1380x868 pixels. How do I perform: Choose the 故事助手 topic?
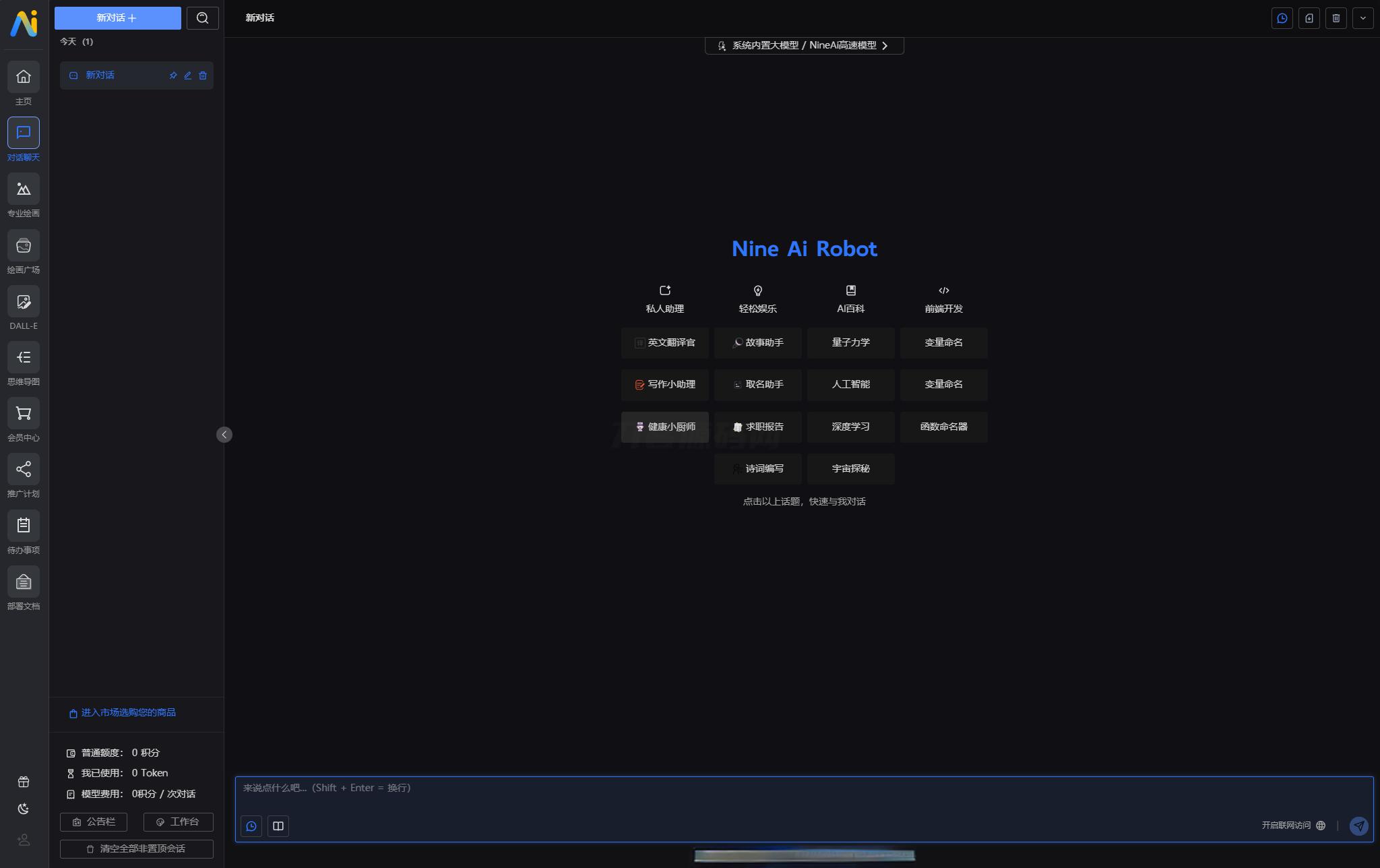(758, 343)
